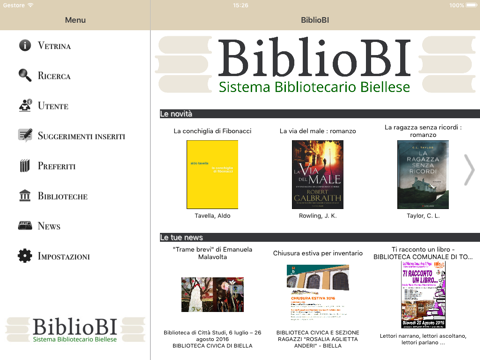Open the Biblioteche menu item
The width and height of the screenshot is (480, 360).
pos(63,196)
